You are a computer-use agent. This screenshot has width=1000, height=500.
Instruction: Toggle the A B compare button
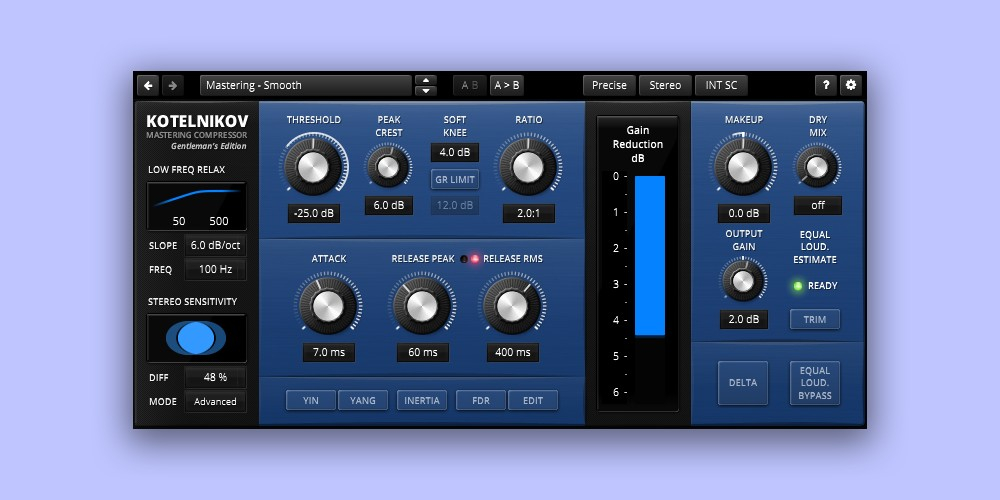pos(470,85)
